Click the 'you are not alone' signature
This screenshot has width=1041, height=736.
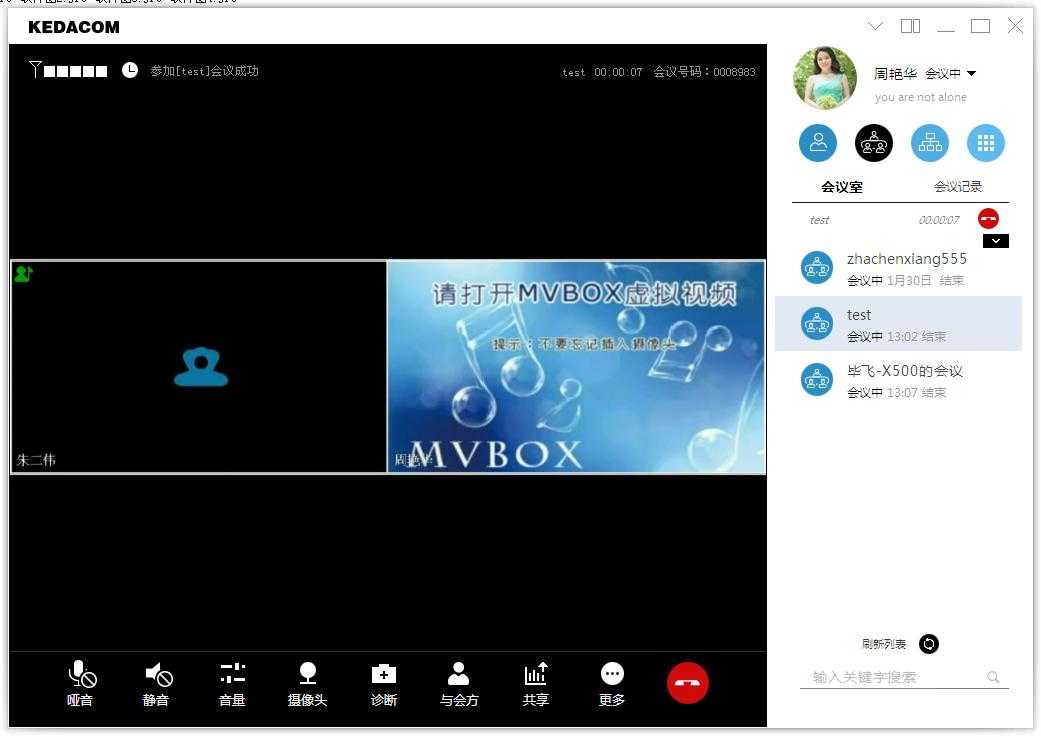point(920,97)
